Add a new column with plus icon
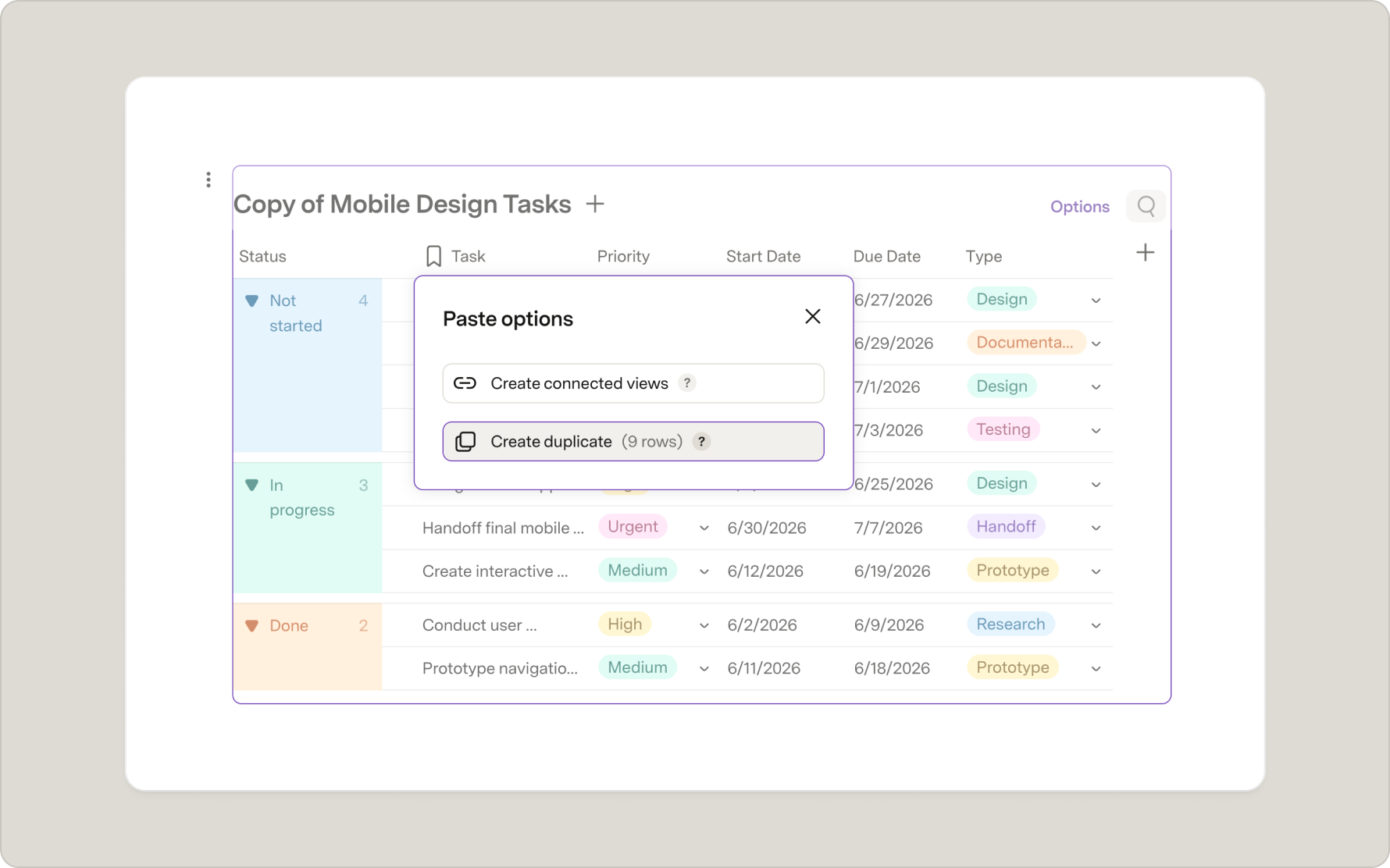This screenshot has width=1390, height=868. [x=1145, y=253]
